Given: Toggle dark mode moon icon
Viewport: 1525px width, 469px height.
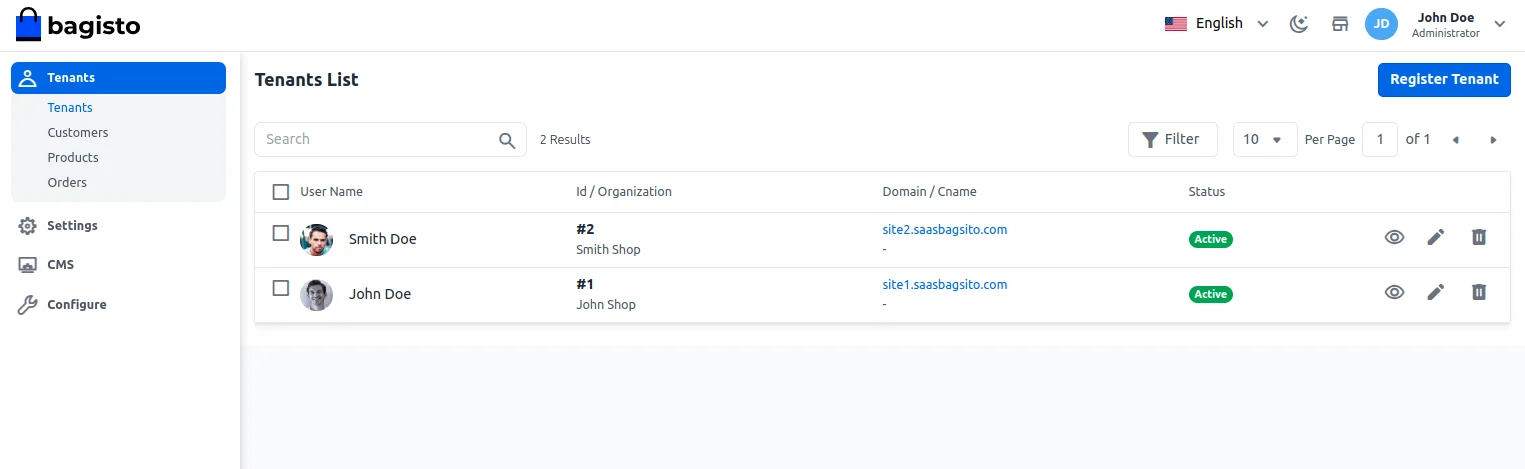Looking at the screenshot, I should pyautogui.click(x=1299, y=24).
